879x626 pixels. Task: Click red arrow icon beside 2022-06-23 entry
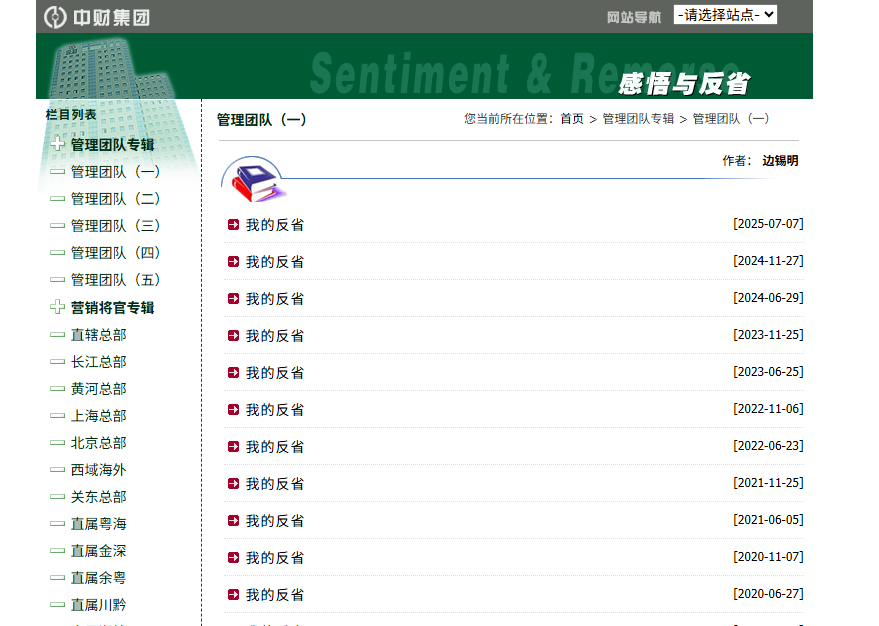pyautogui.click(x=233, y=447)
